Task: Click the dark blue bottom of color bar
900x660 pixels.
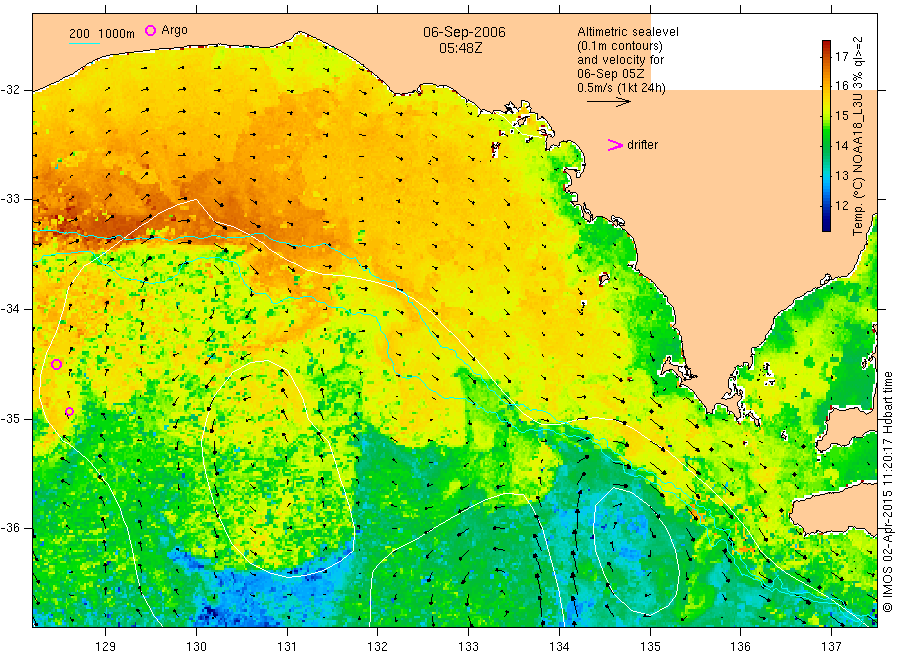Action: point(827,226)
